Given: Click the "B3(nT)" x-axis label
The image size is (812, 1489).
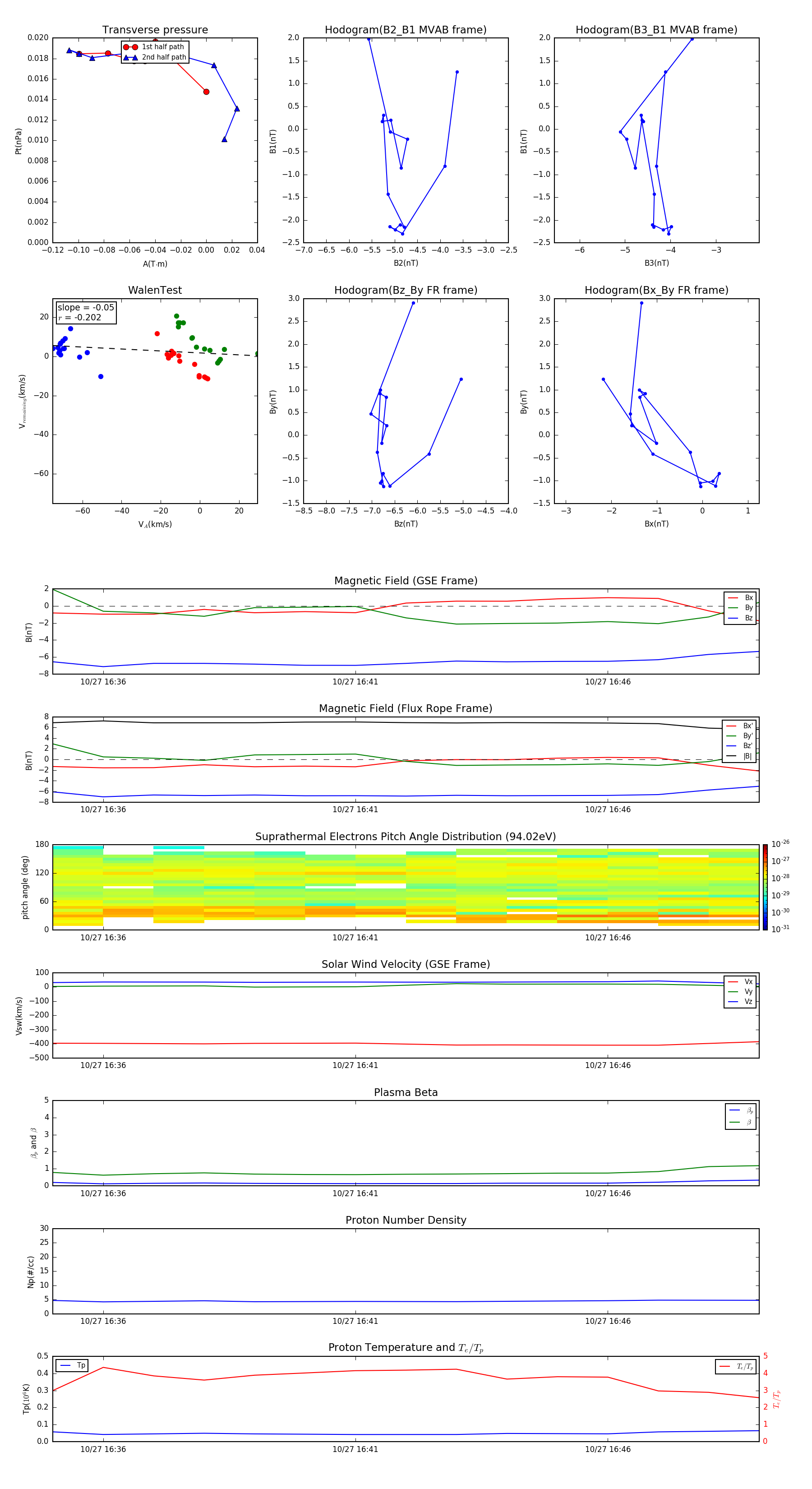Looking at the screenshot, I should [656, 264].
